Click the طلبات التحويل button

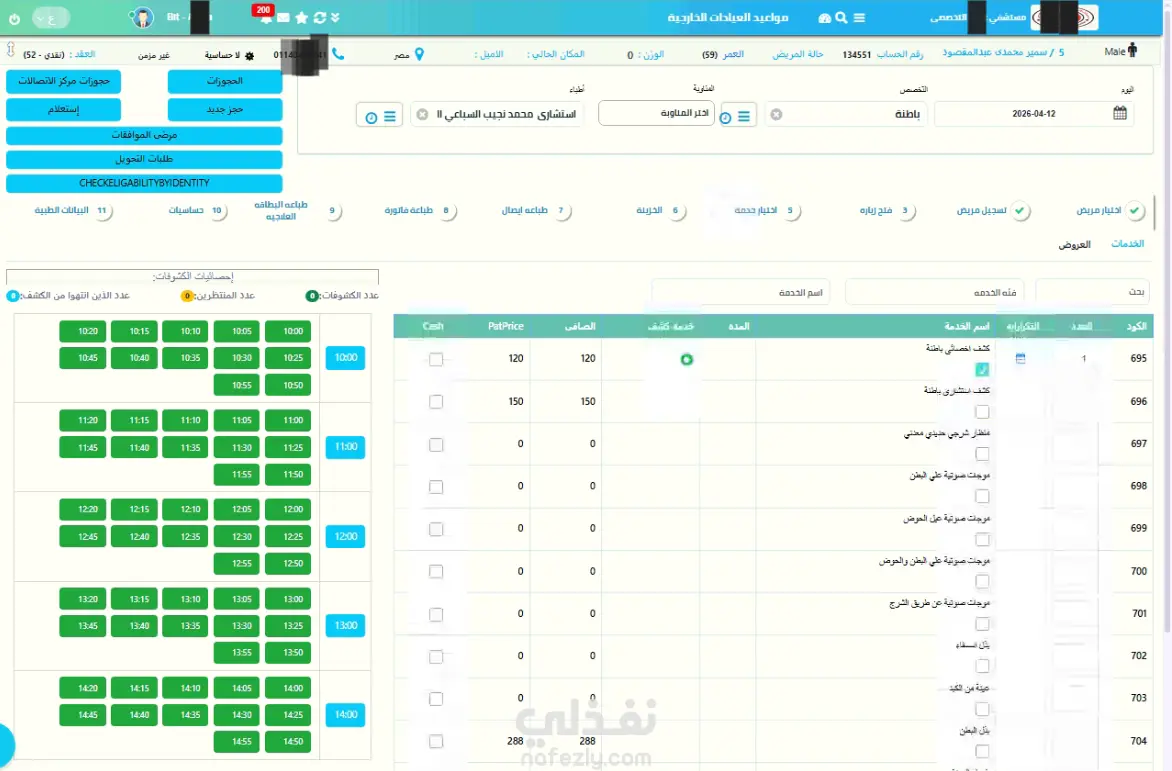click(144, 159)
